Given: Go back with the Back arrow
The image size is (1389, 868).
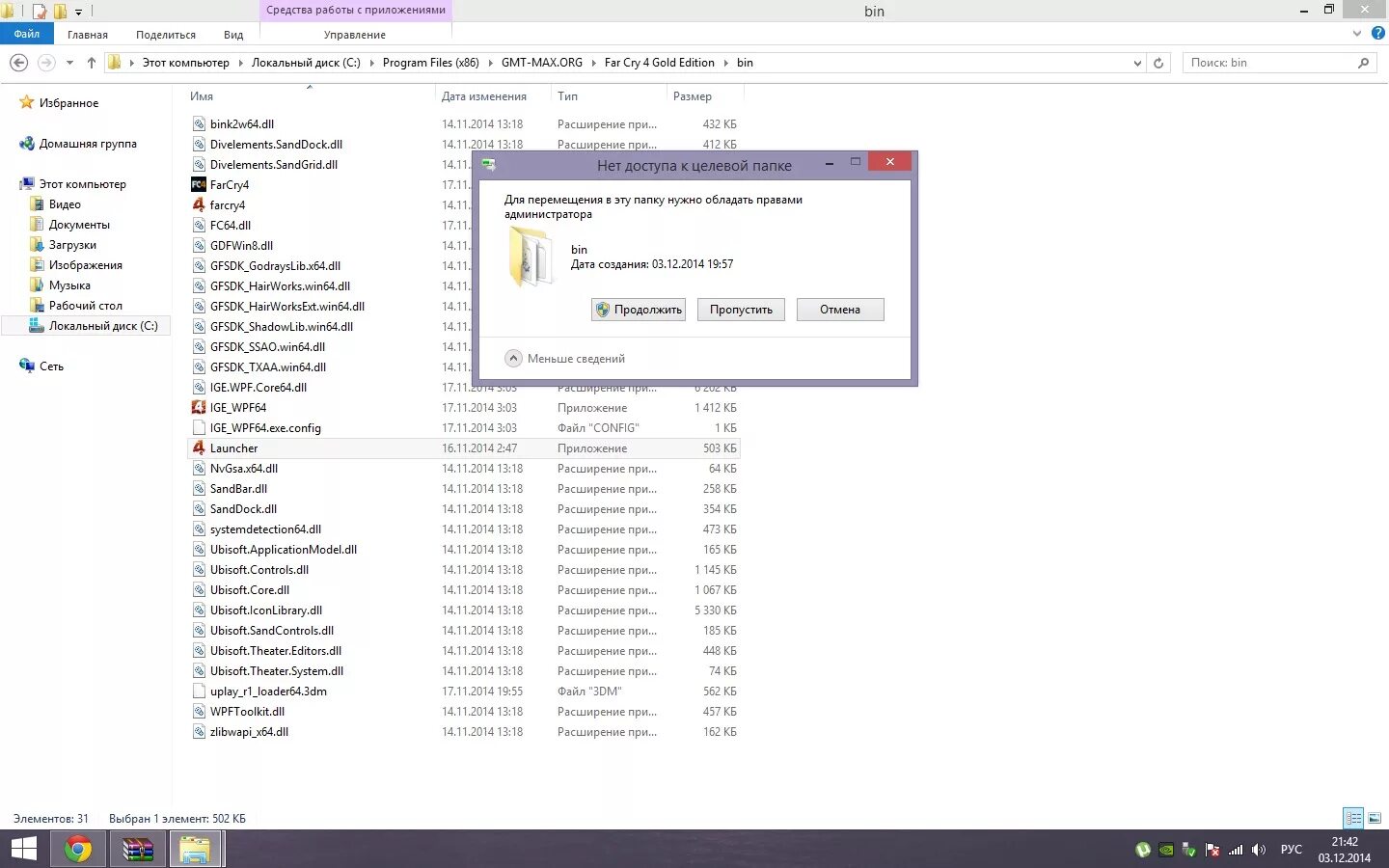Looking at the screenshot, I should click(18, 63).
